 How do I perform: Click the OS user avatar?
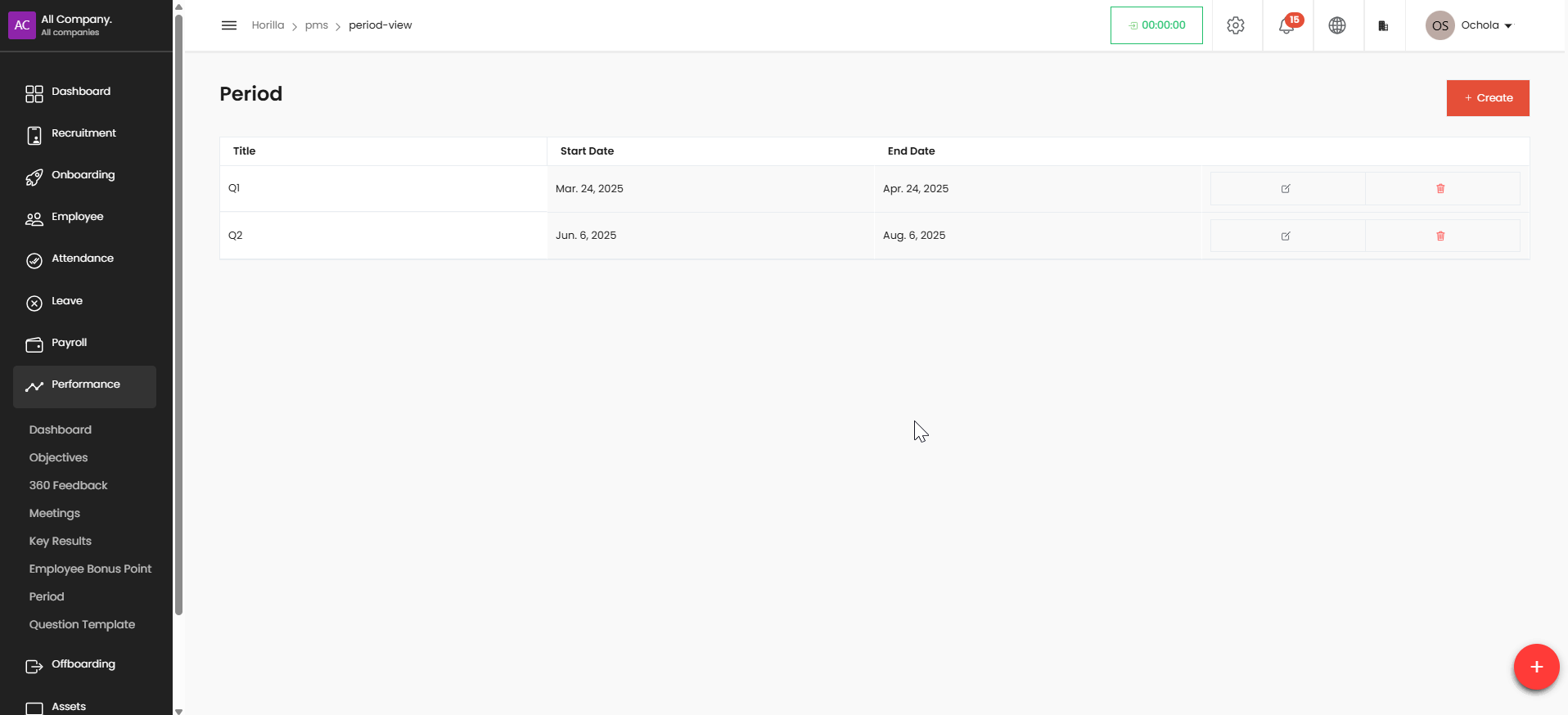click(1440, 25)
